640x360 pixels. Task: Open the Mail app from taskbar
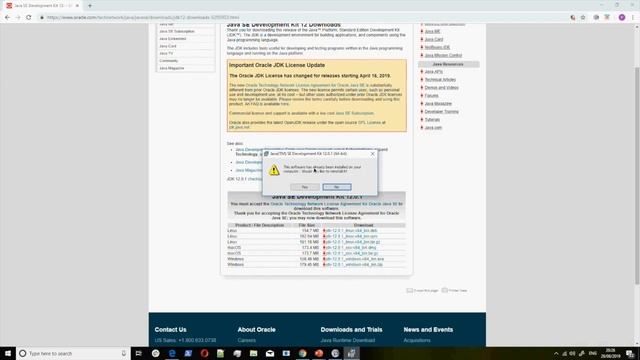[x=270, y=353]
